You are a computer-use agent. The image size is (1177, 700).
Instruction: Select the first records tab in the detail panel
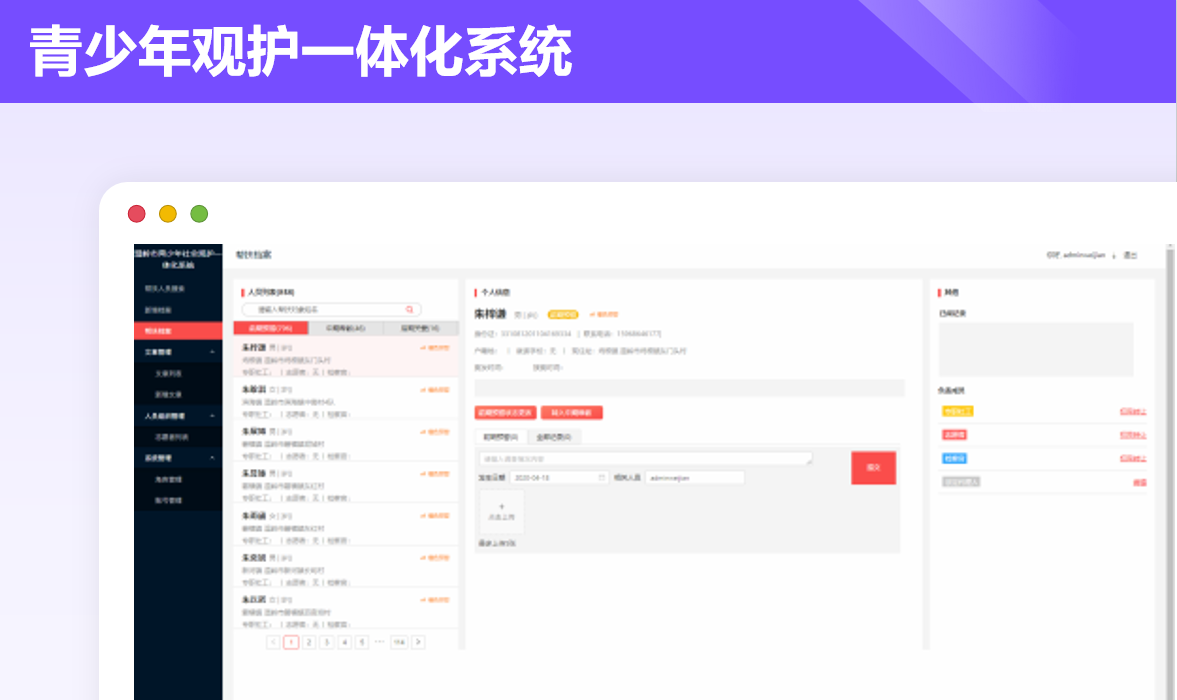coord(501,437)
